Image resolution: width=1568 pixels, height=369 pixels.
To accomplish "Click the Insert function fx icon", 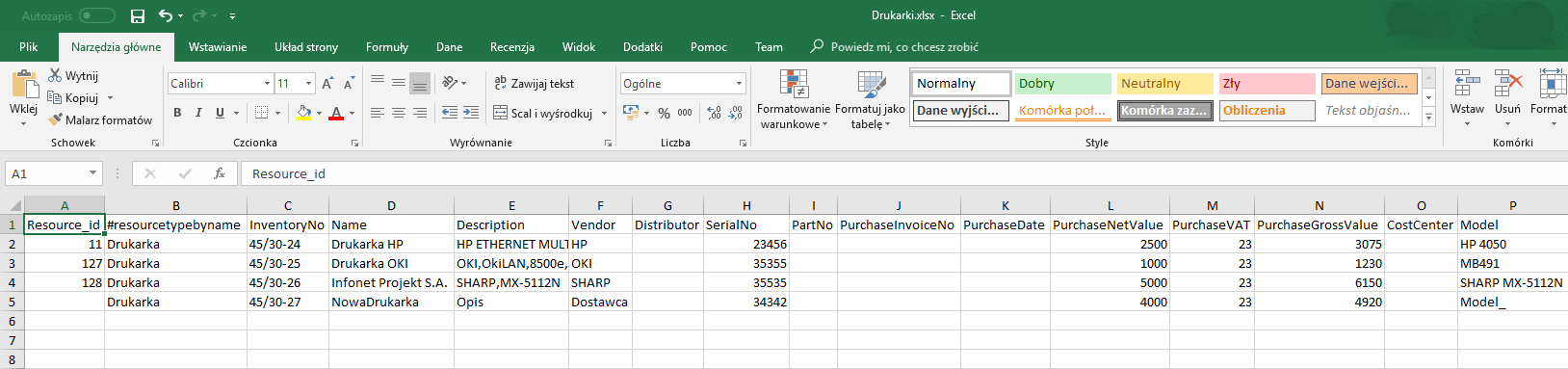I will click(220, 173).
